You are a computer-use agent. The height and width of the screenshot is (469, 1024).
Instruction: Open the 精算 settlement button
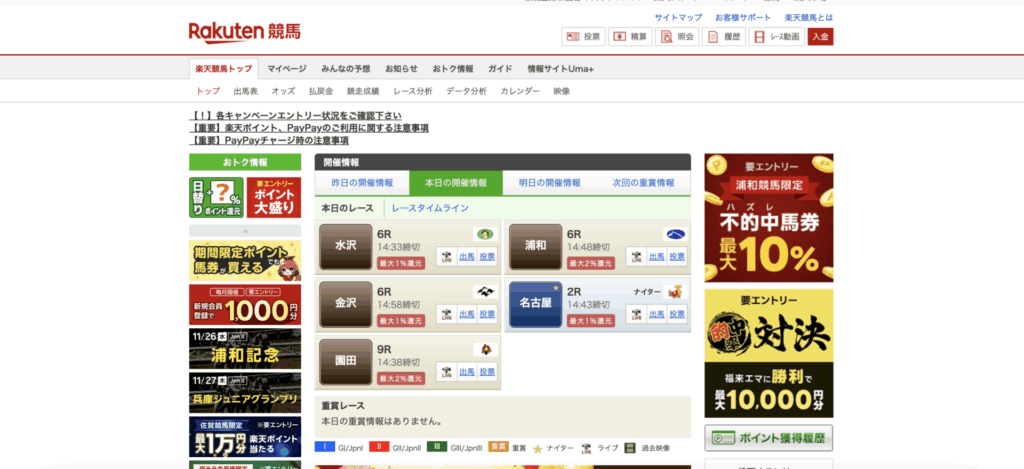630,37
